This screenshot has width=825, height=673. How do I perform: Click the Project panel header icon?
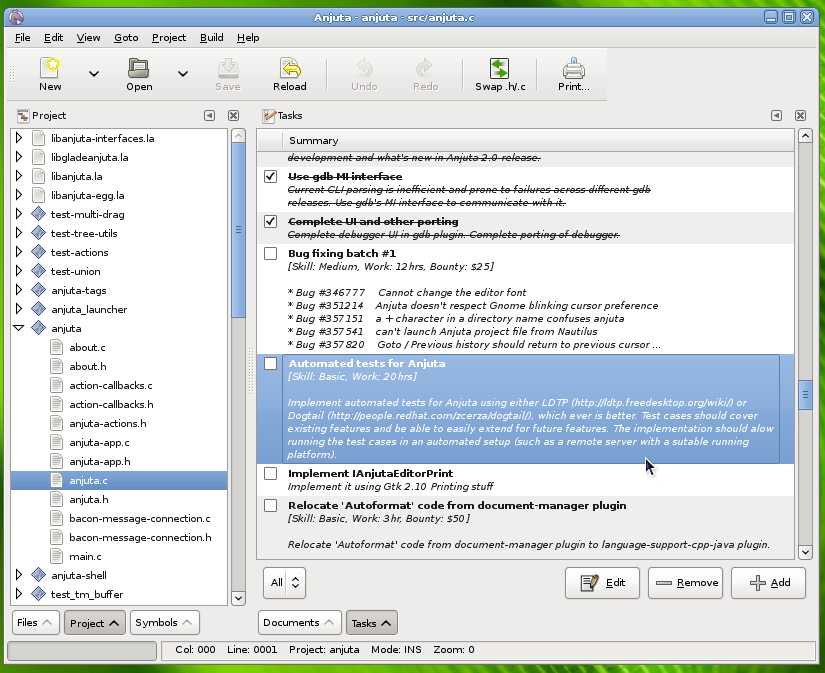pos(23,116)
